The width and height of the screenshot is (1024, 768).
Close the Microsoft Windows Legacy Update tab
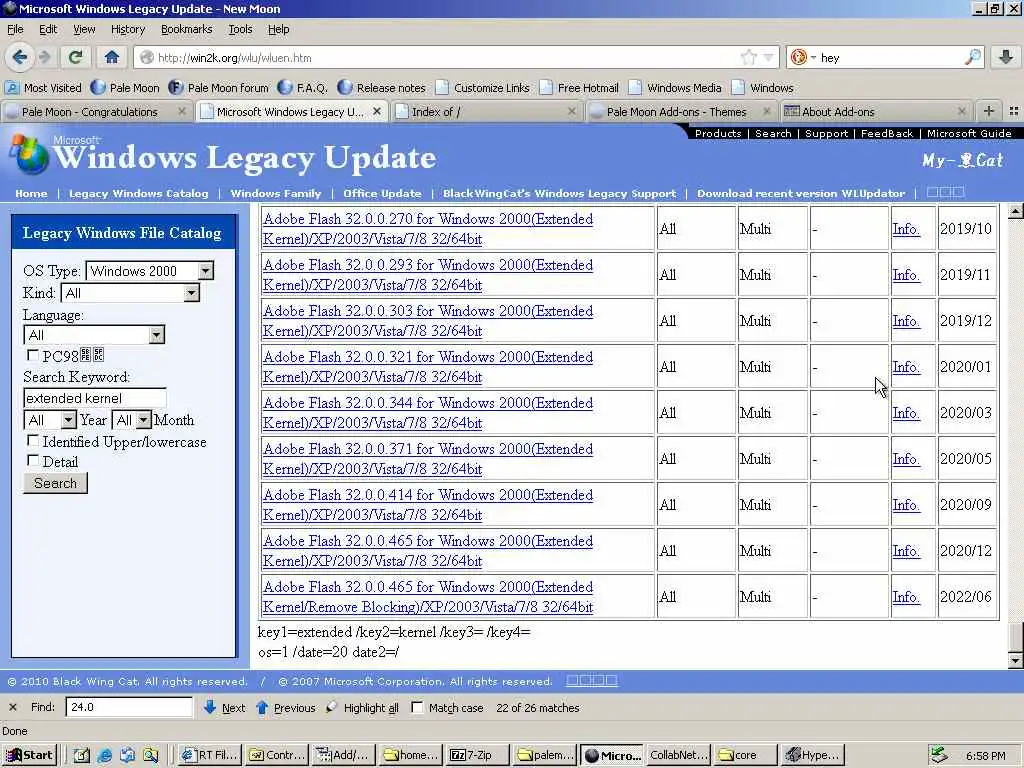(x=377, y=112)
